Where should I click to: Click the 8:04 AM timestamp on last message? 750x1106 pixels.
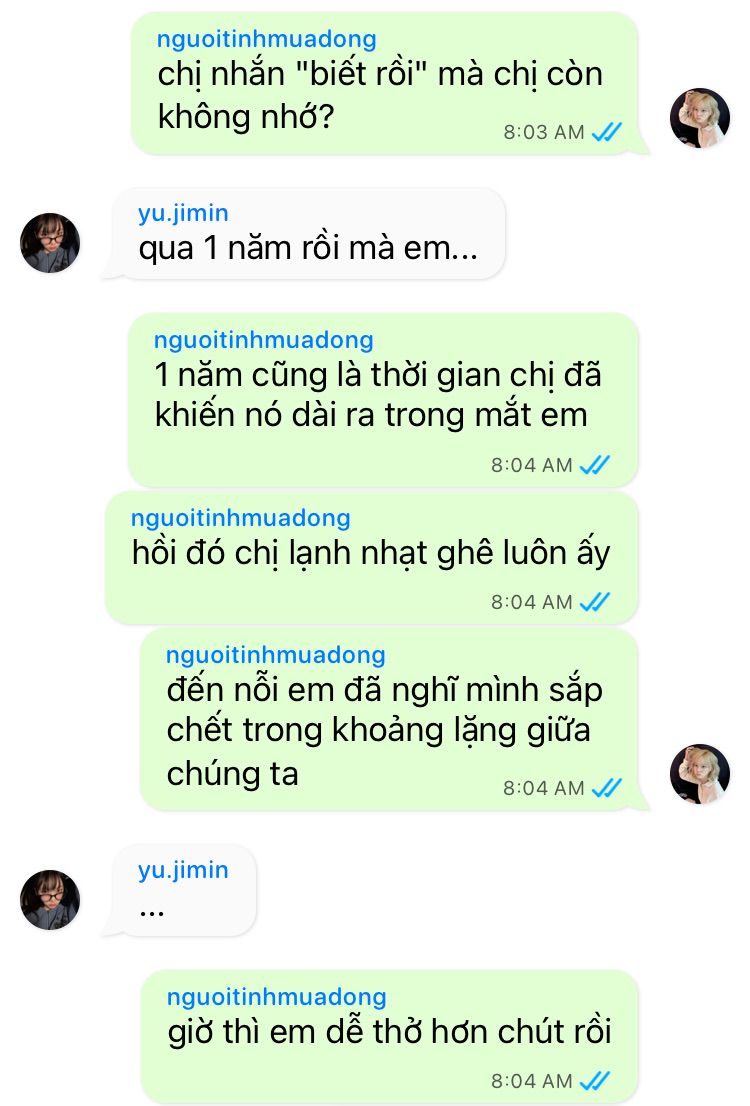click(x=531, y=1080)
